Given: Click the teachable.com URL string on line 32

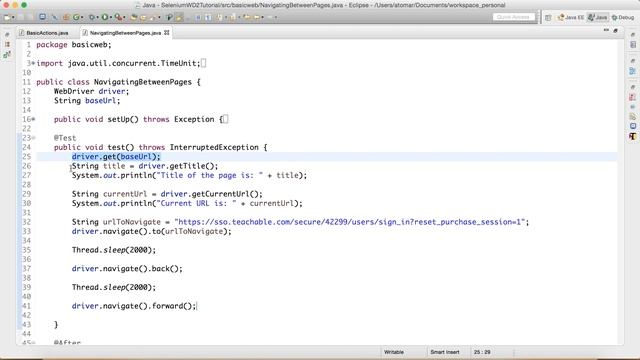Looking at the screenshot, I should [349, 222].
